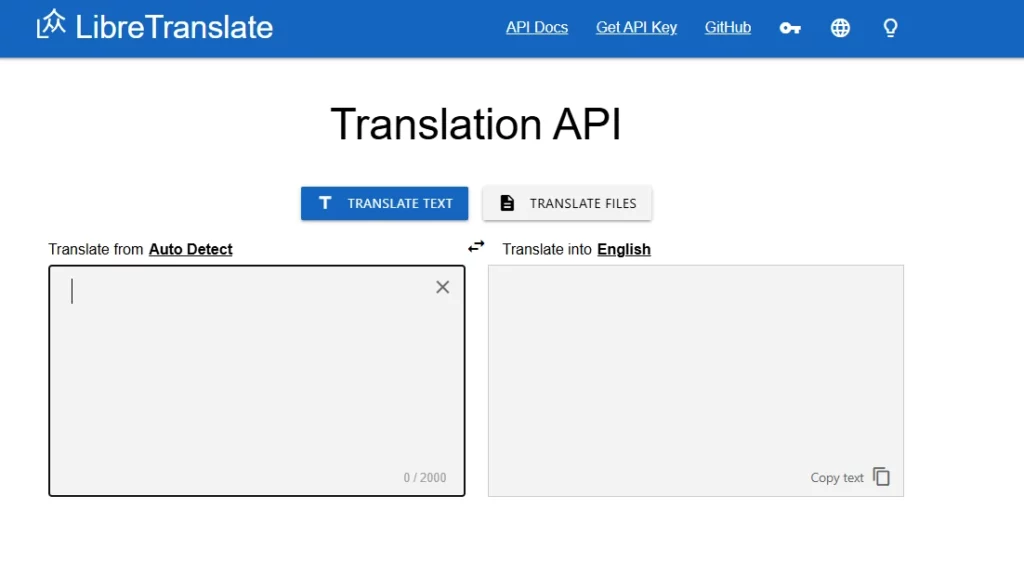Image resolution: width=1024 pixels, height=561 pixels.
Task: Click the "0 / 2000" character counter
Action: 424,477
